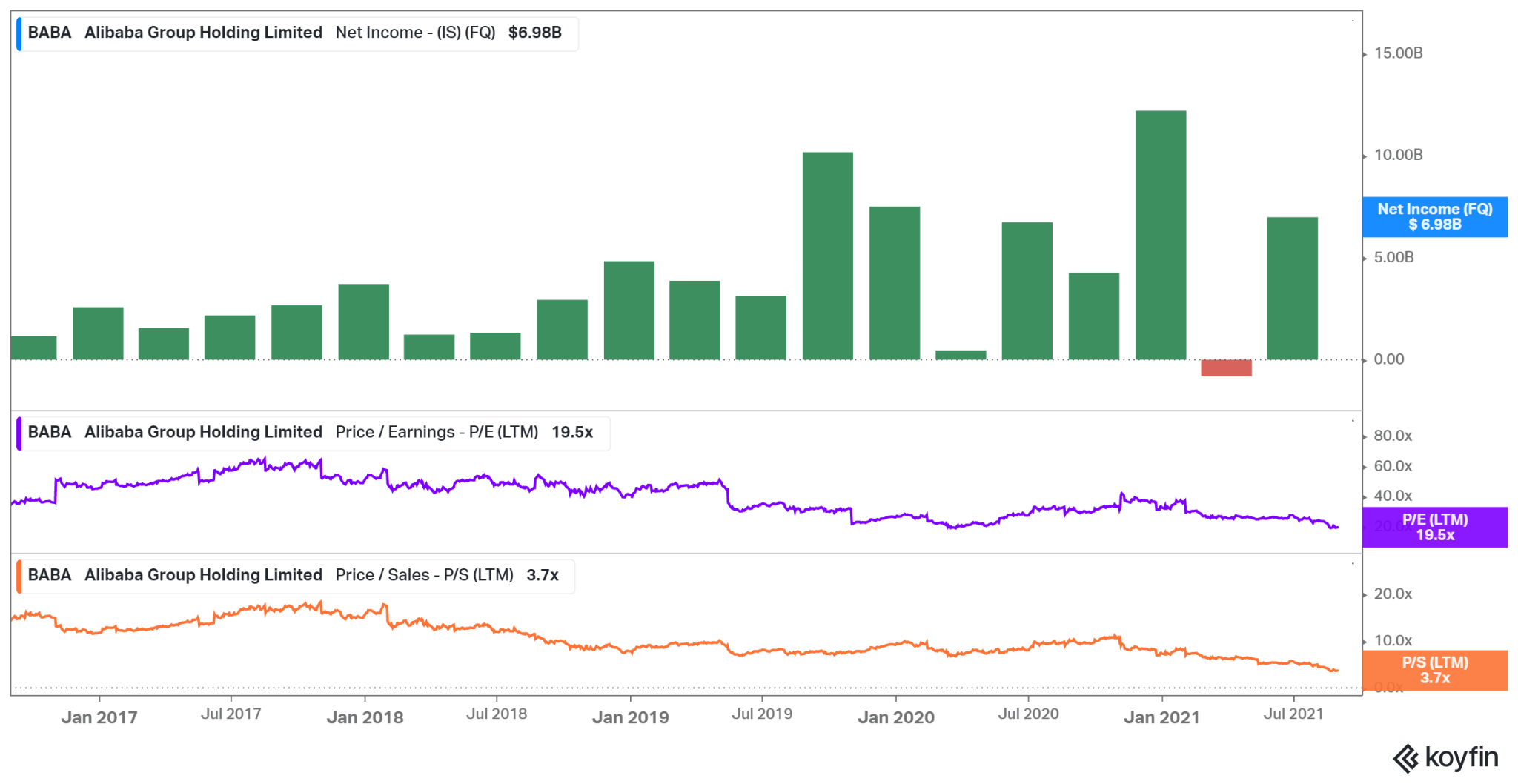1518x784 pixels.
Task: Click 'Price / Earnings - P/E (LTM)' legend text
Action: (437, 432)
